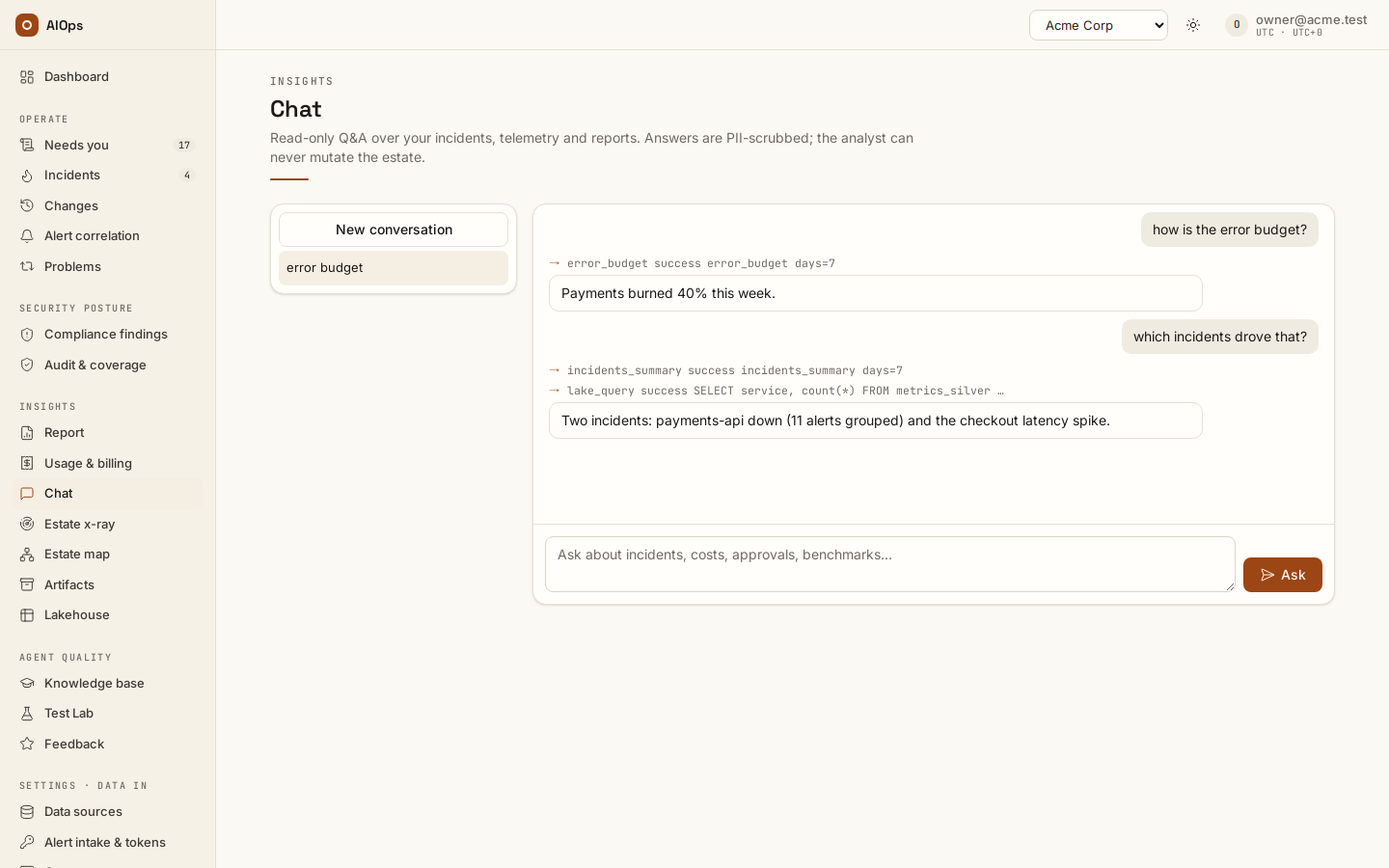Click the Changes history icon
Viewport: 1389px width, 868px height.
click(27, 206)
